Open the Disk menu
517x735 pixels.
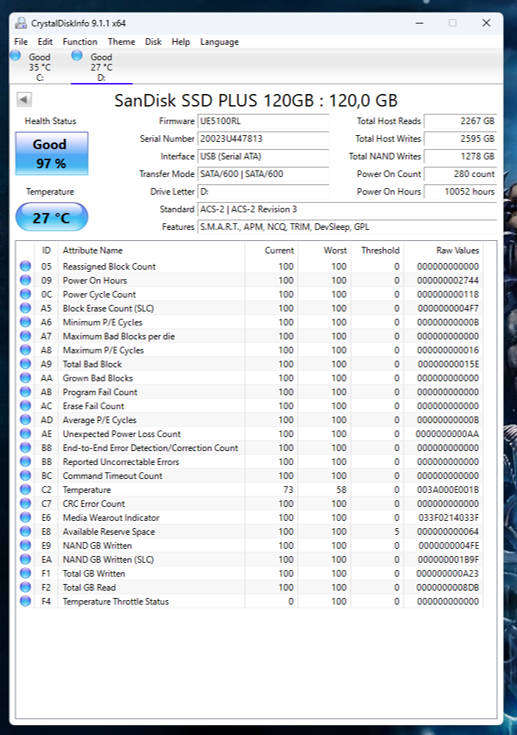pos(153,42)
